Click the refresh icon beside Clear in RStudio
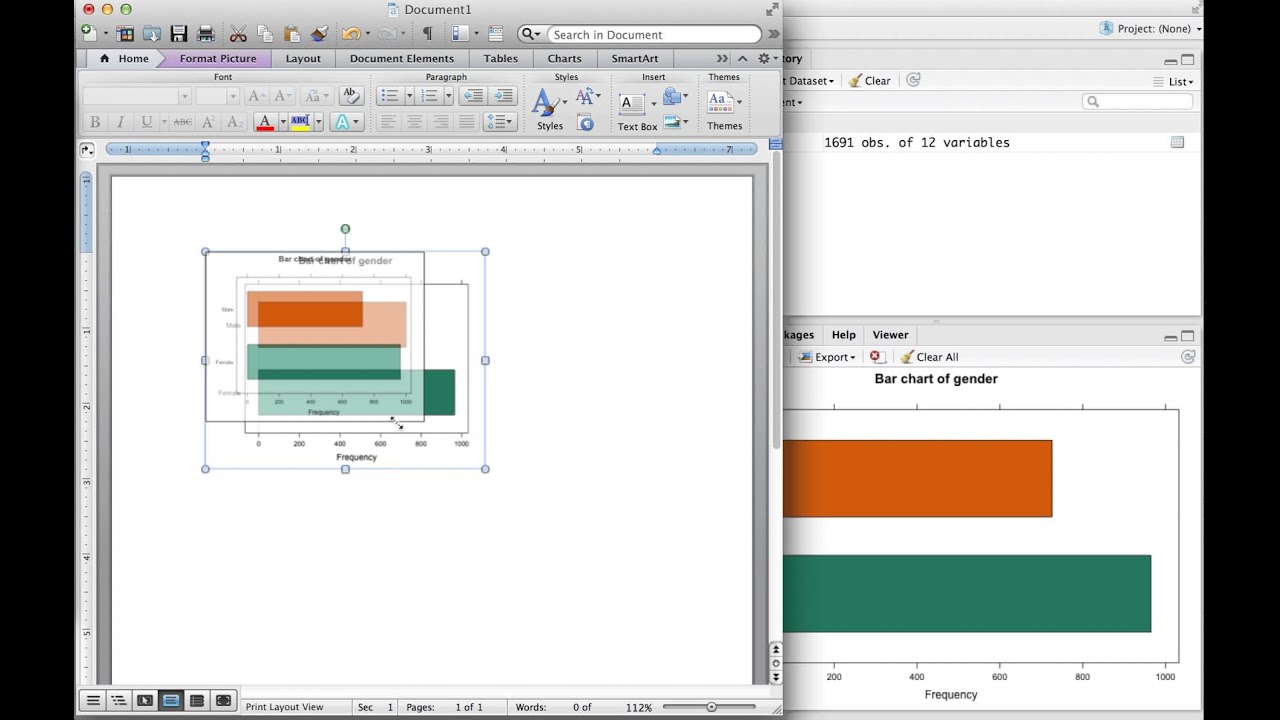The image size is (1280, 720). tap(913, 80)
